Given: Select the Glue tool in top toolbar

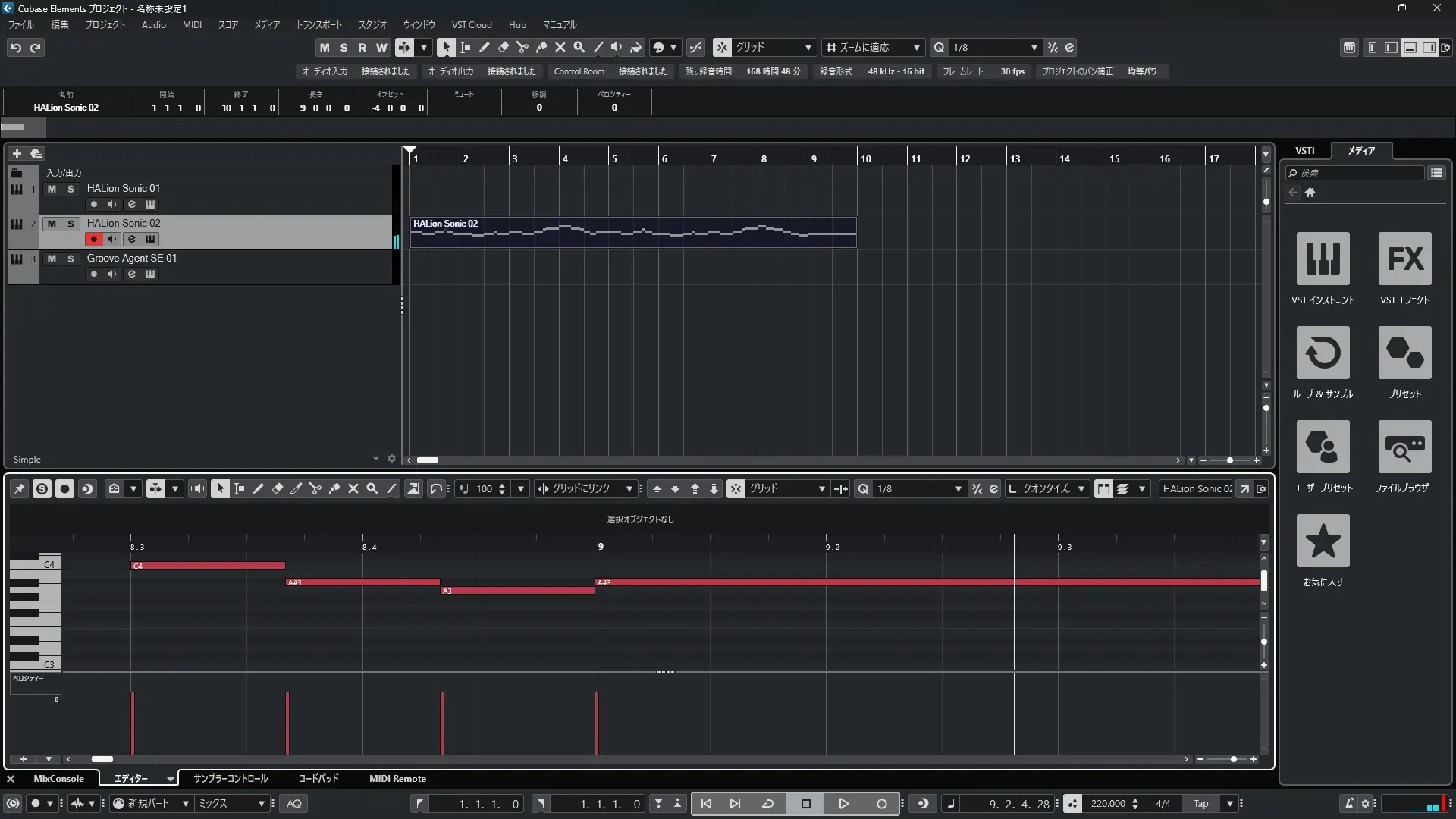Looking at the screenshot, I should click(541, 47).
